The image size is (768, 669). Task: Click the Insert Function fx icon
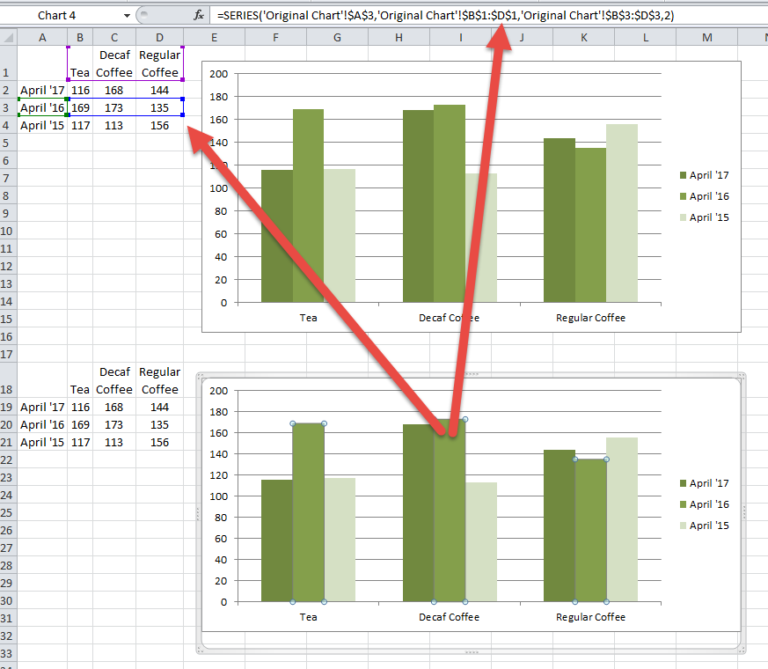pos(198,16)
